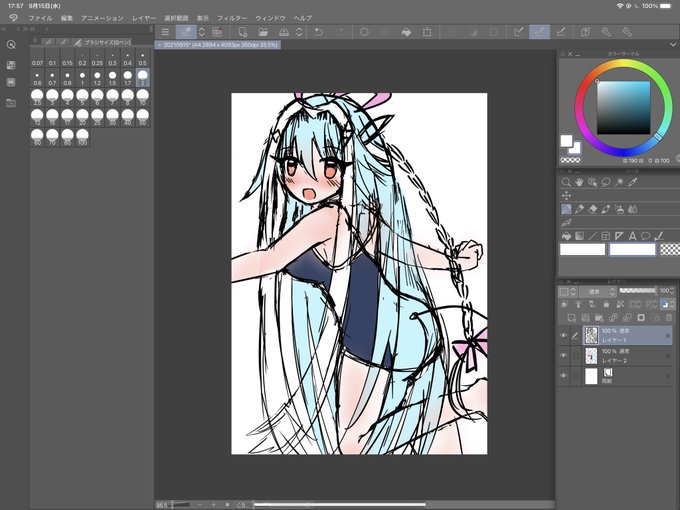Toggle the edit target box for レイヤー 2
This screenshot has width=680, height=510.
click(x=575, y=356)
